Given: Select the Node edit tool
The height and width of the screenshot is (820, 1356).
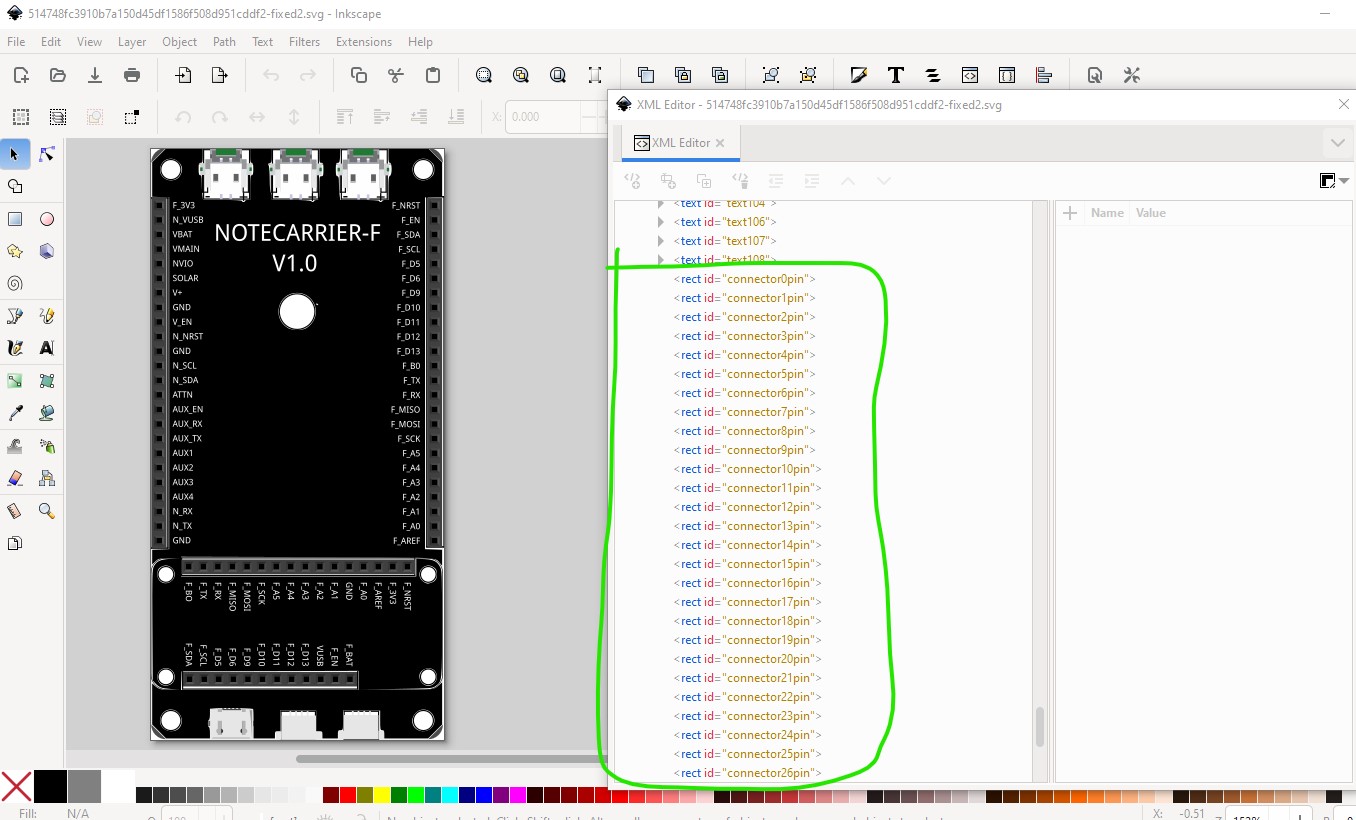Looking at the screenshot, I should 47,154.
